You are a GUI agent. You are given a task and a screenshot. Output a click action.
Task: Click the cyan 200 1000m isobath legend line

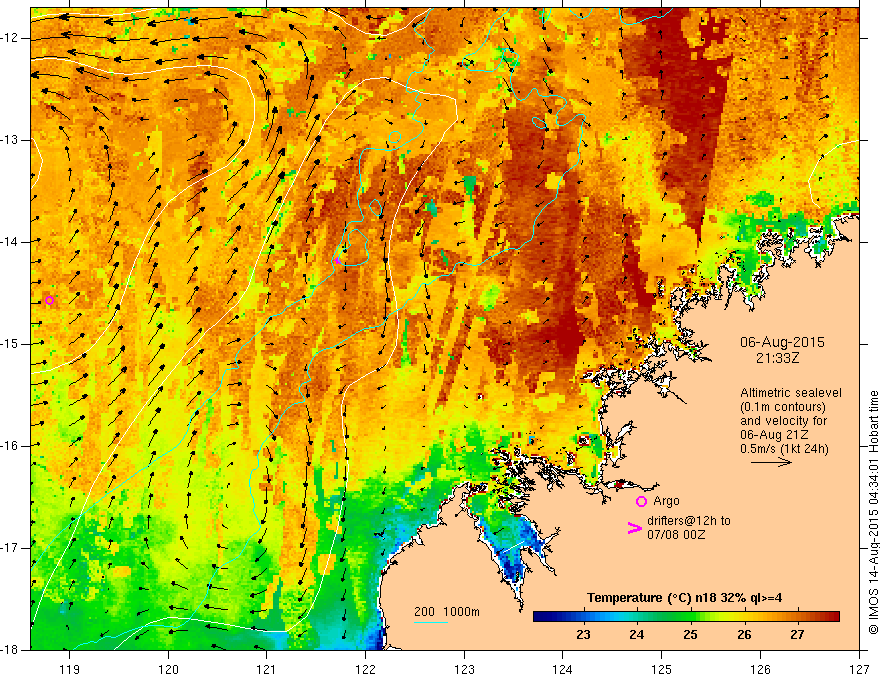tap(430, 622)
